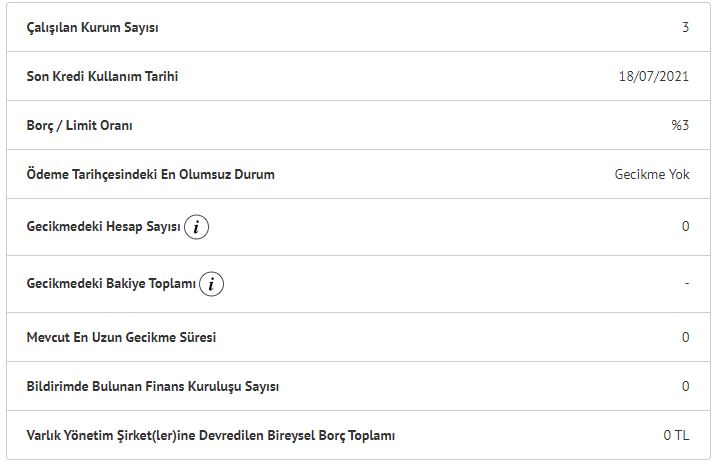Select the Gecikmedeki Hesap Sayısı label
Image resolution: width=712 pixels, height=474 pixels.
pyautogui.click(x=104, y=227)
